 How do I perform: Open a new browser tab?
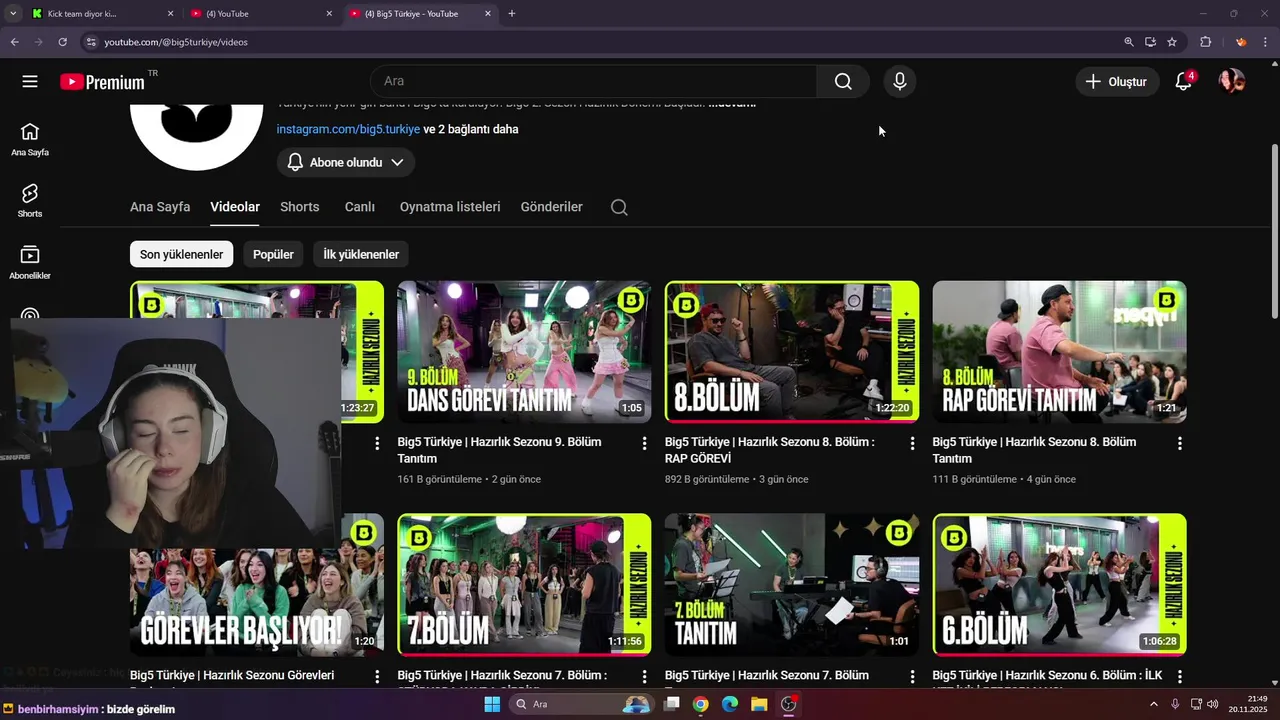[x=512, y=14]
